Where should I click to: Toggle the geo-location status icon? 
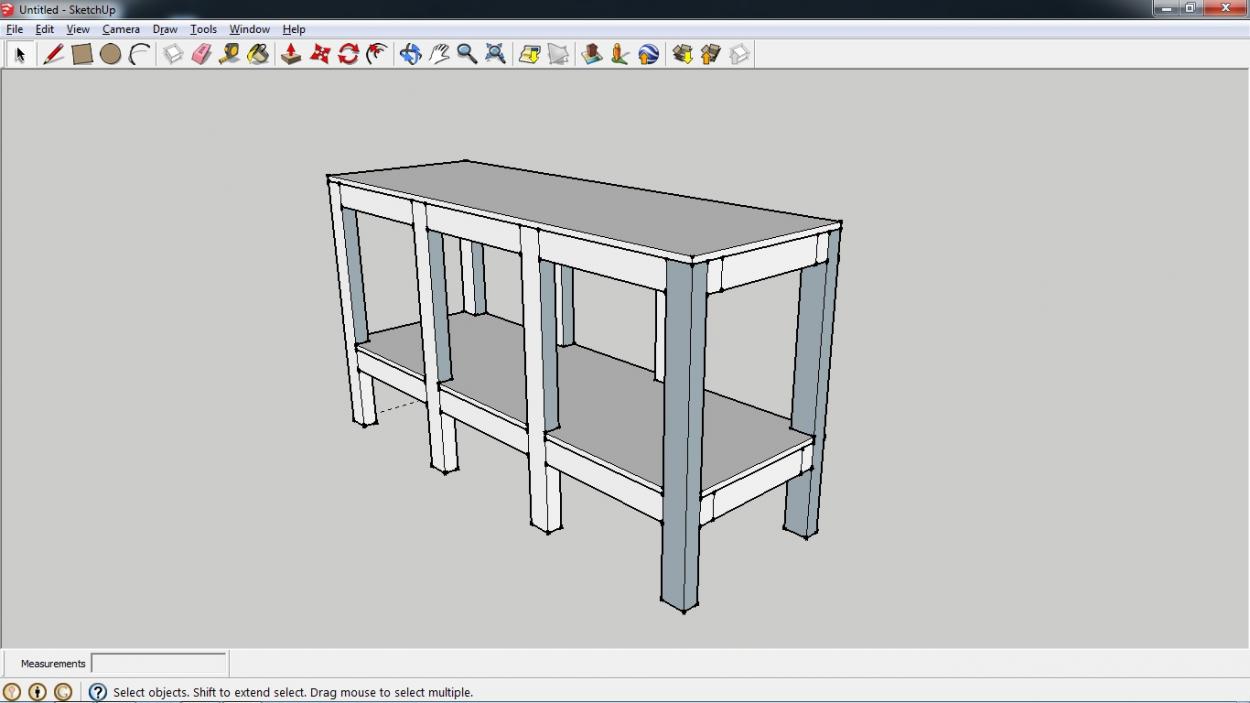click(12, 692)
